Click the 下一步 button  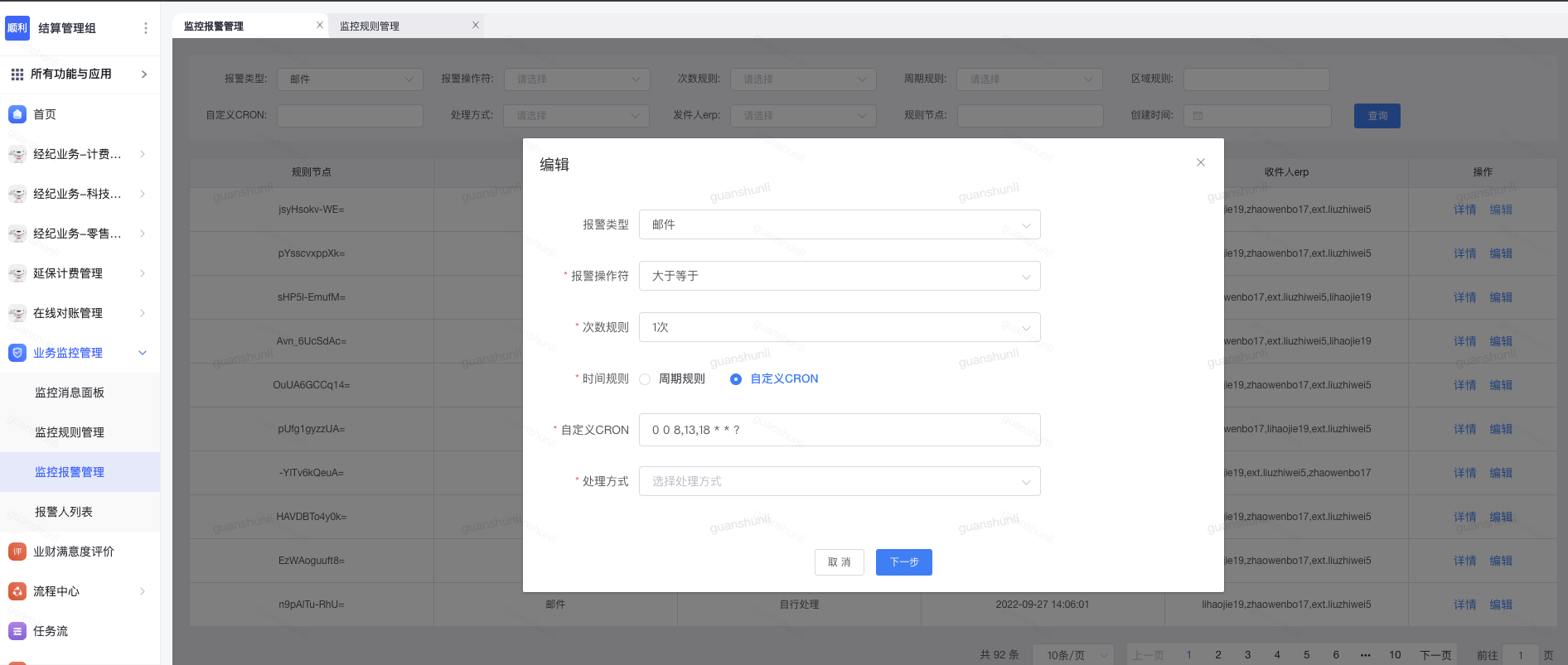coord(903,562)
